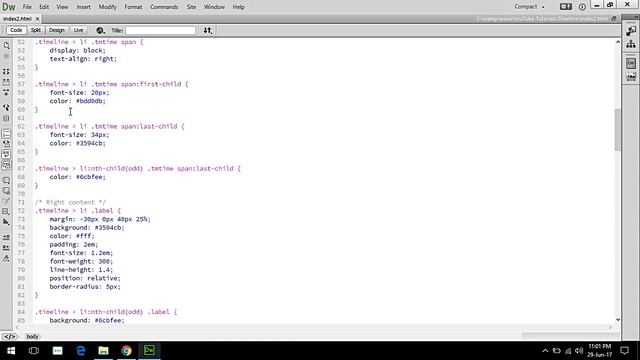Click the Remove Comment icon

[6, 191]
